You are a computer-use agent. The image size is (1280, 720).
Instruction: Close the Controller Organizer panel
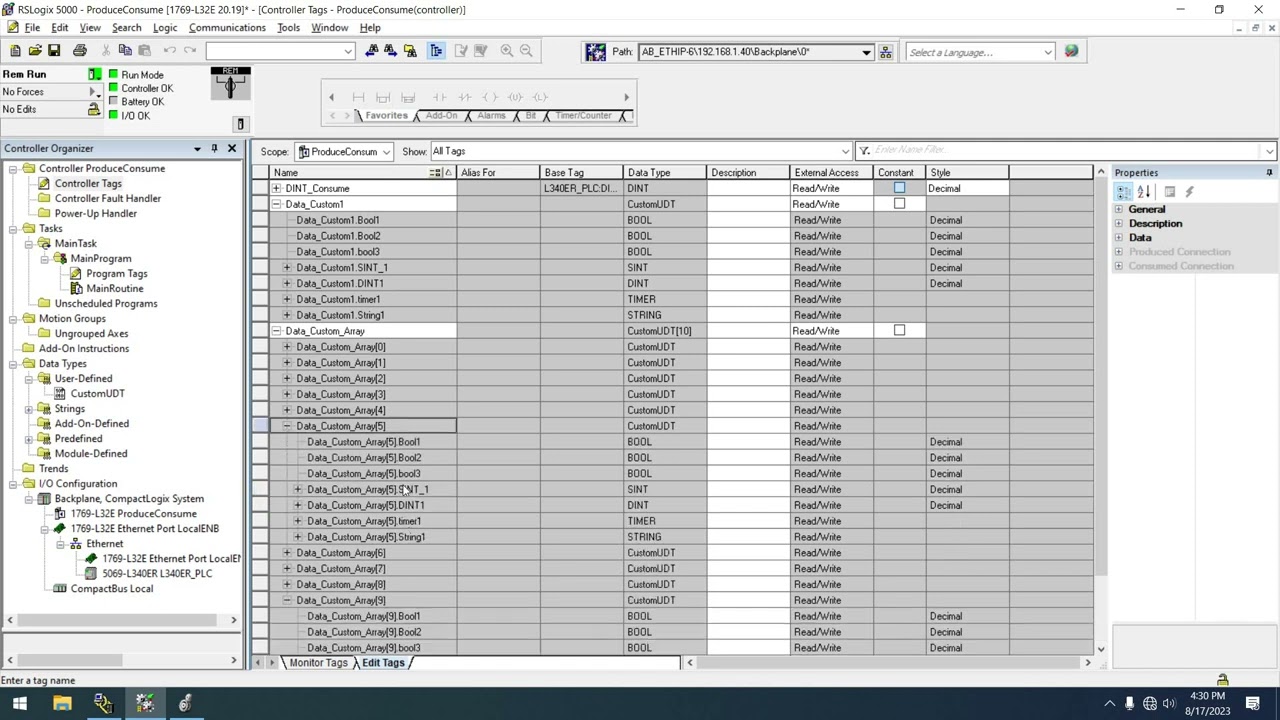(x=232, y=149)
